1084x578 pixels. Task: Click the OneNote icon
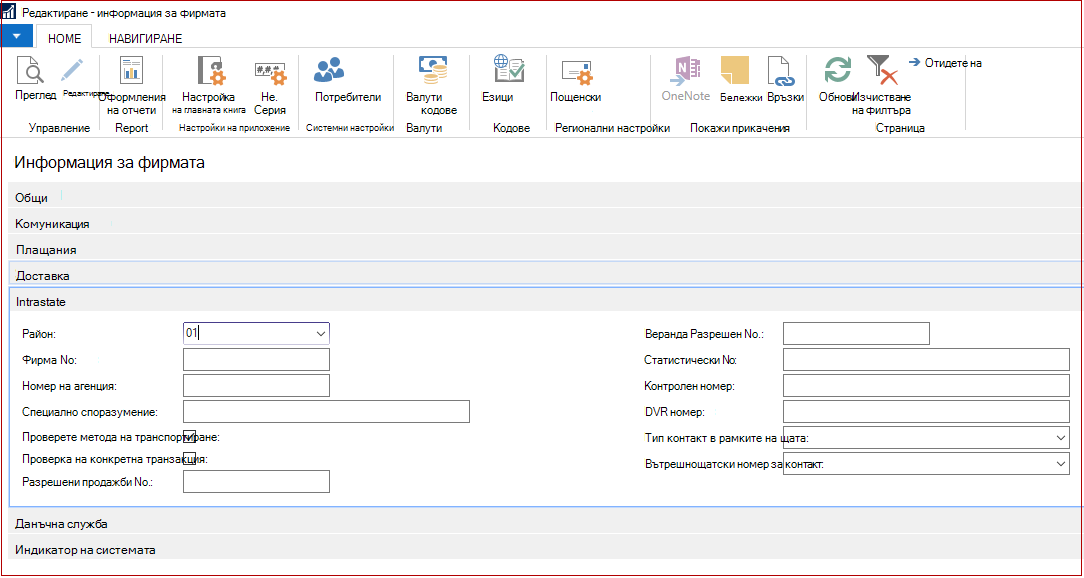coord(686,71)
